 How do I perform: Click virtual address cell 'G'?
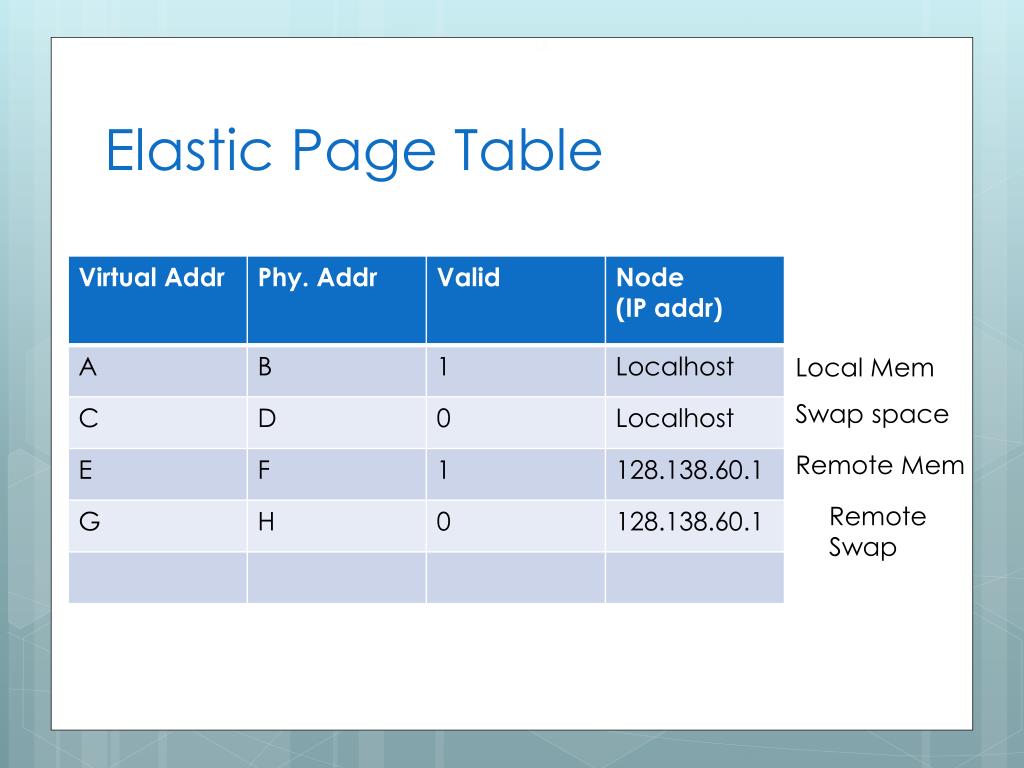pos(158,526)
